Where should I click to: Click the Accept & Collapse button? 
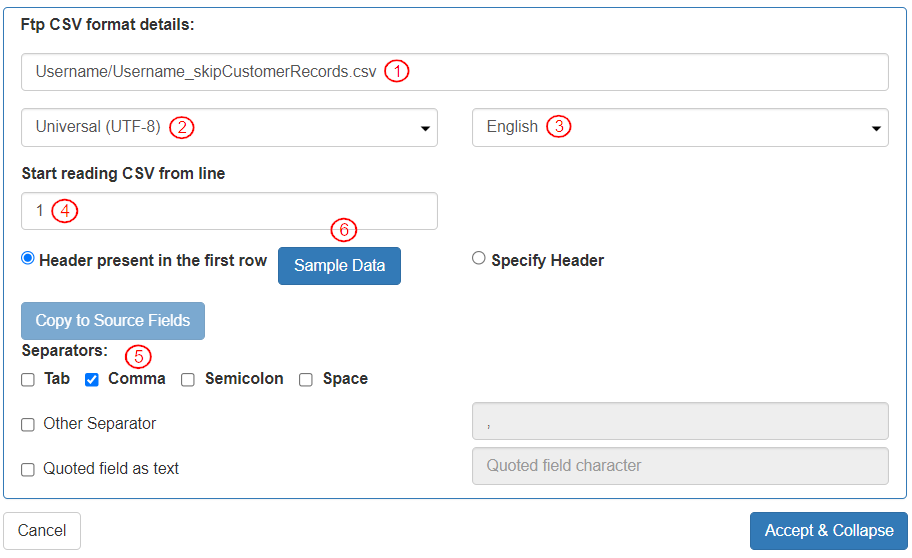pos(828,531)
